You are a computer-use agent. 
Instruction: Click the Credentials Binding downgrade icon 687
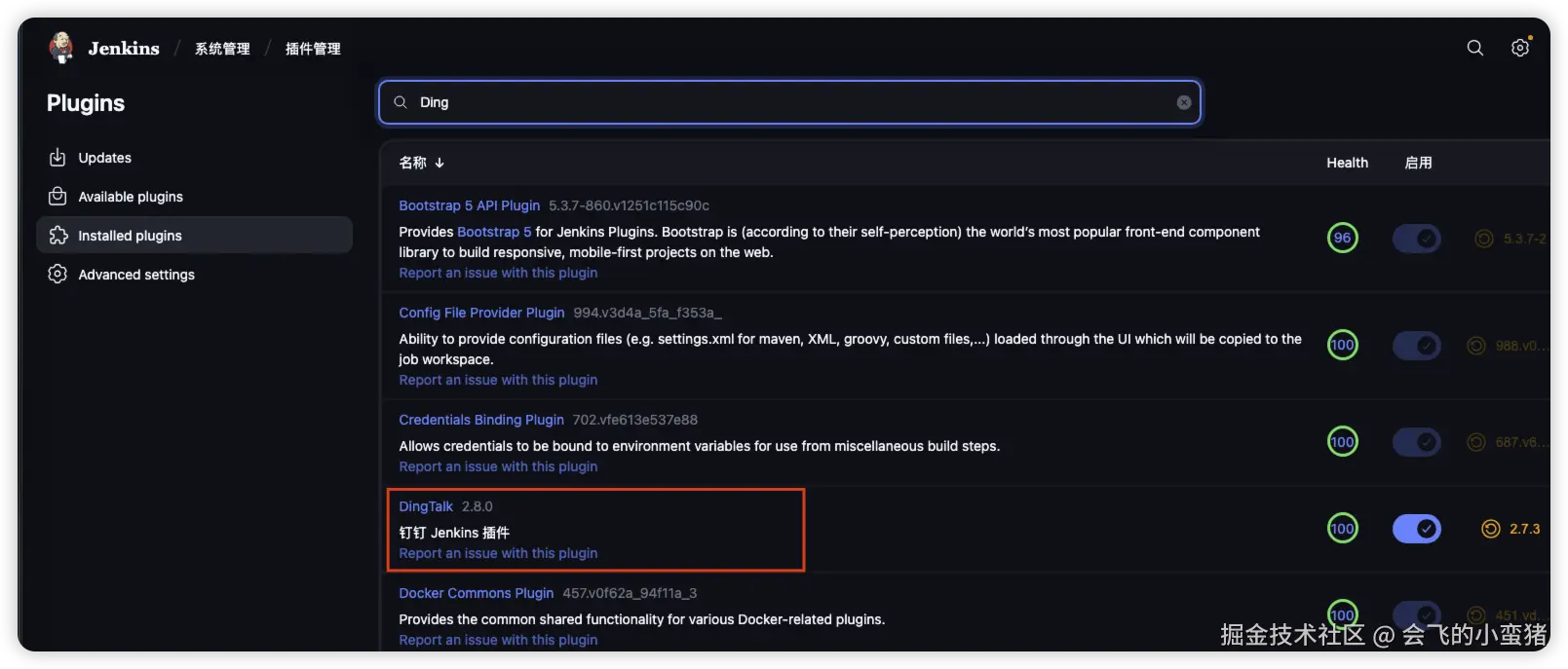(x=1477, y=442)
